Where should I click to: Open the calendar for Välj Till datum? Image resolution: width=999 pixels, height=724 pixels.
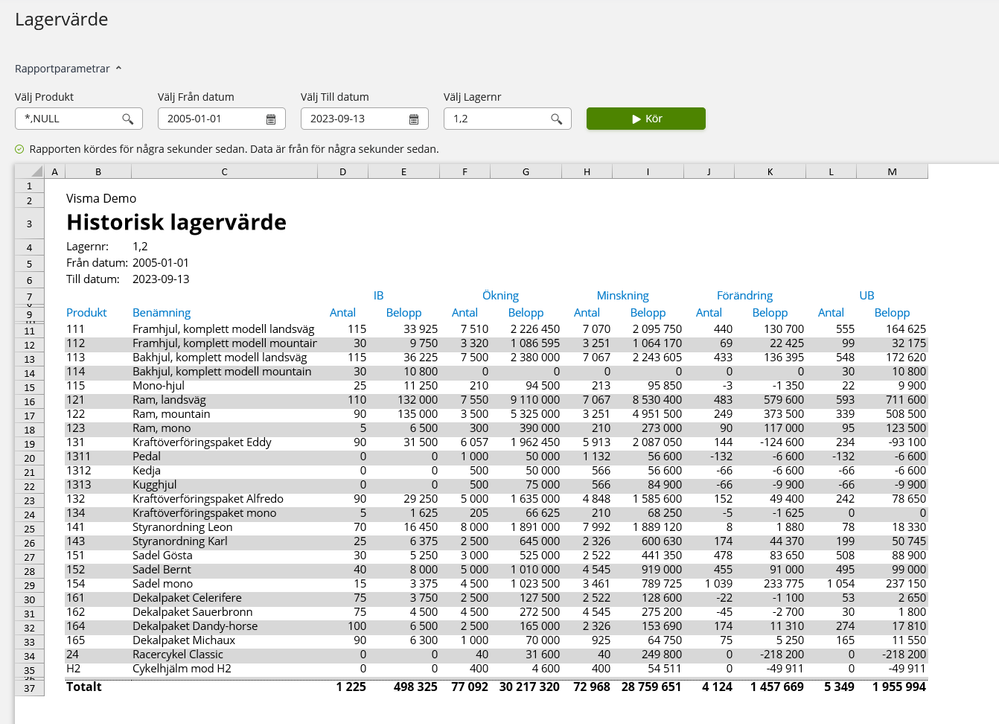coord(414,119)
